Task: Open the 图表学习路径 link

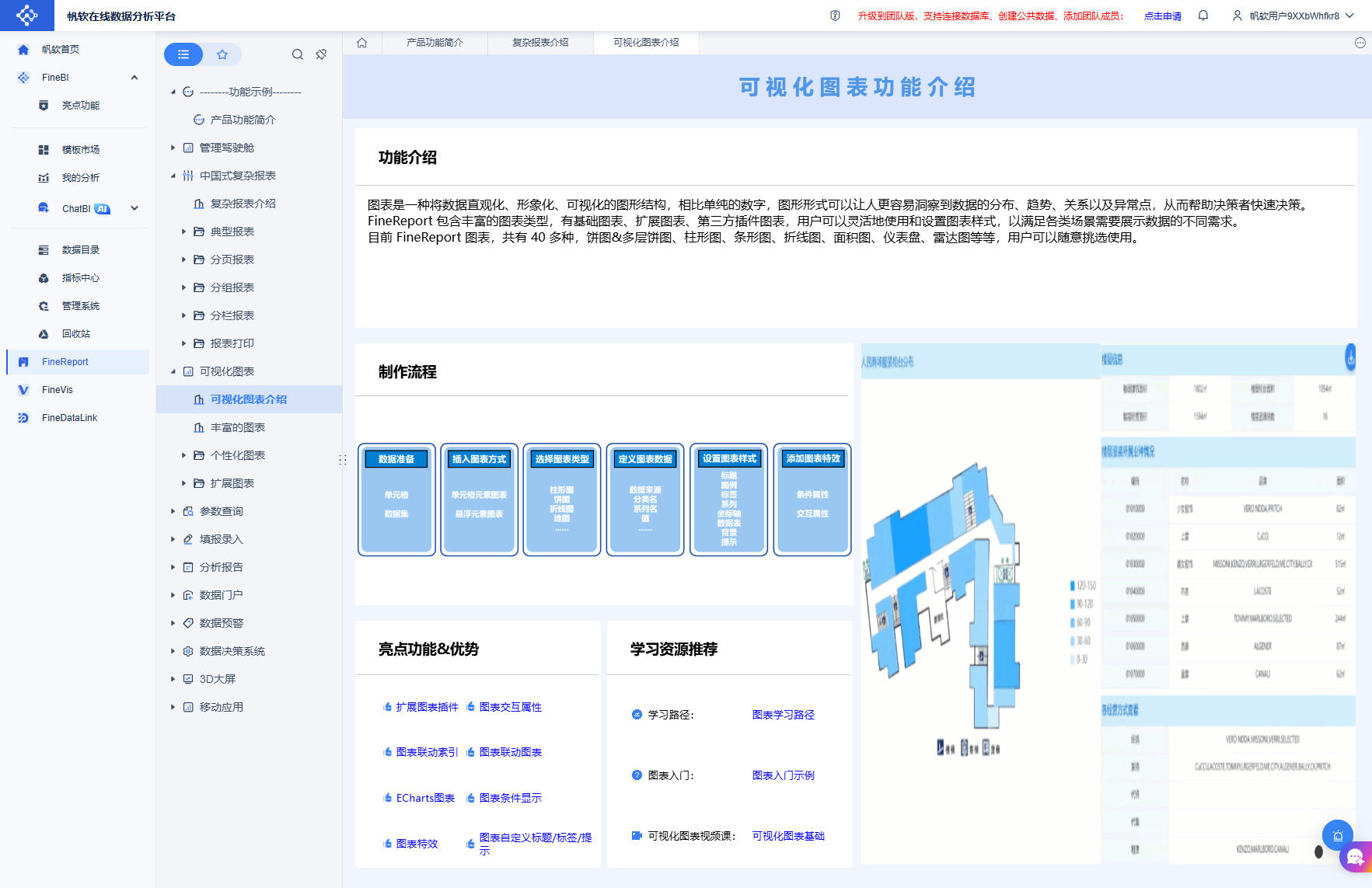Action: [784, 715]
